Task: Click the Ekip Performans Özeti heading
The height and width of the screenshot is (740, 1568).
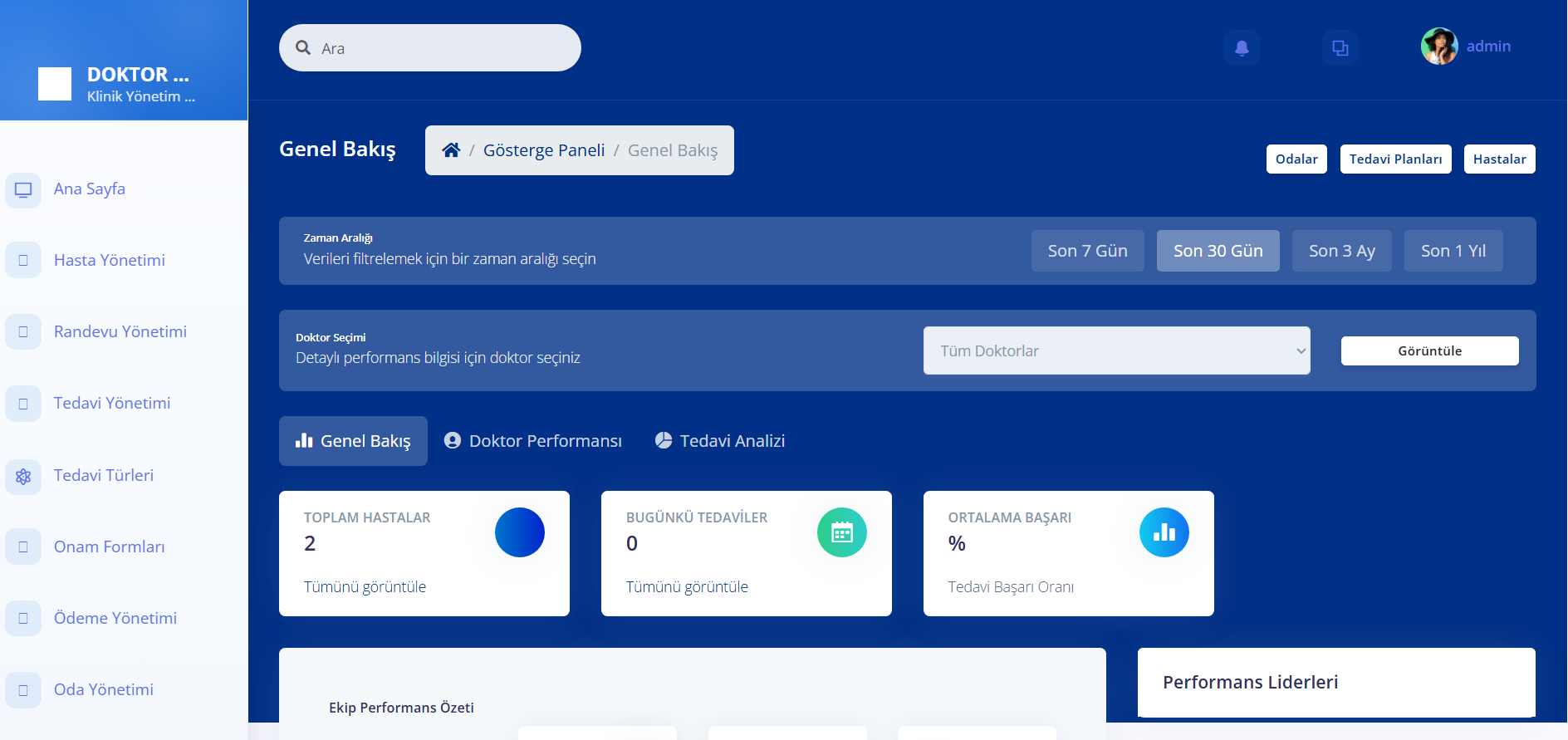Action: coord(401,708)
